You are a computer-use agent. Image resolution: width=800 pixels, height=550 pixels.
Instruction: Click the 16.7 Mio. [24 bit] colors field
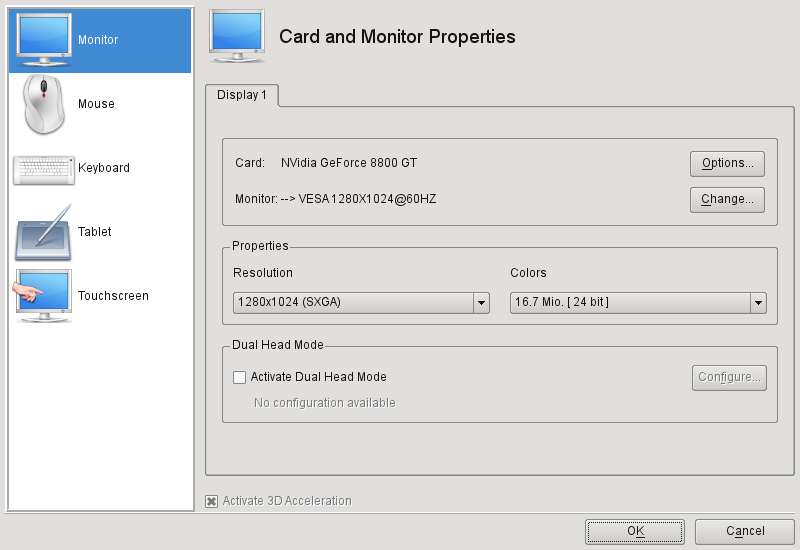click(629, 303)
